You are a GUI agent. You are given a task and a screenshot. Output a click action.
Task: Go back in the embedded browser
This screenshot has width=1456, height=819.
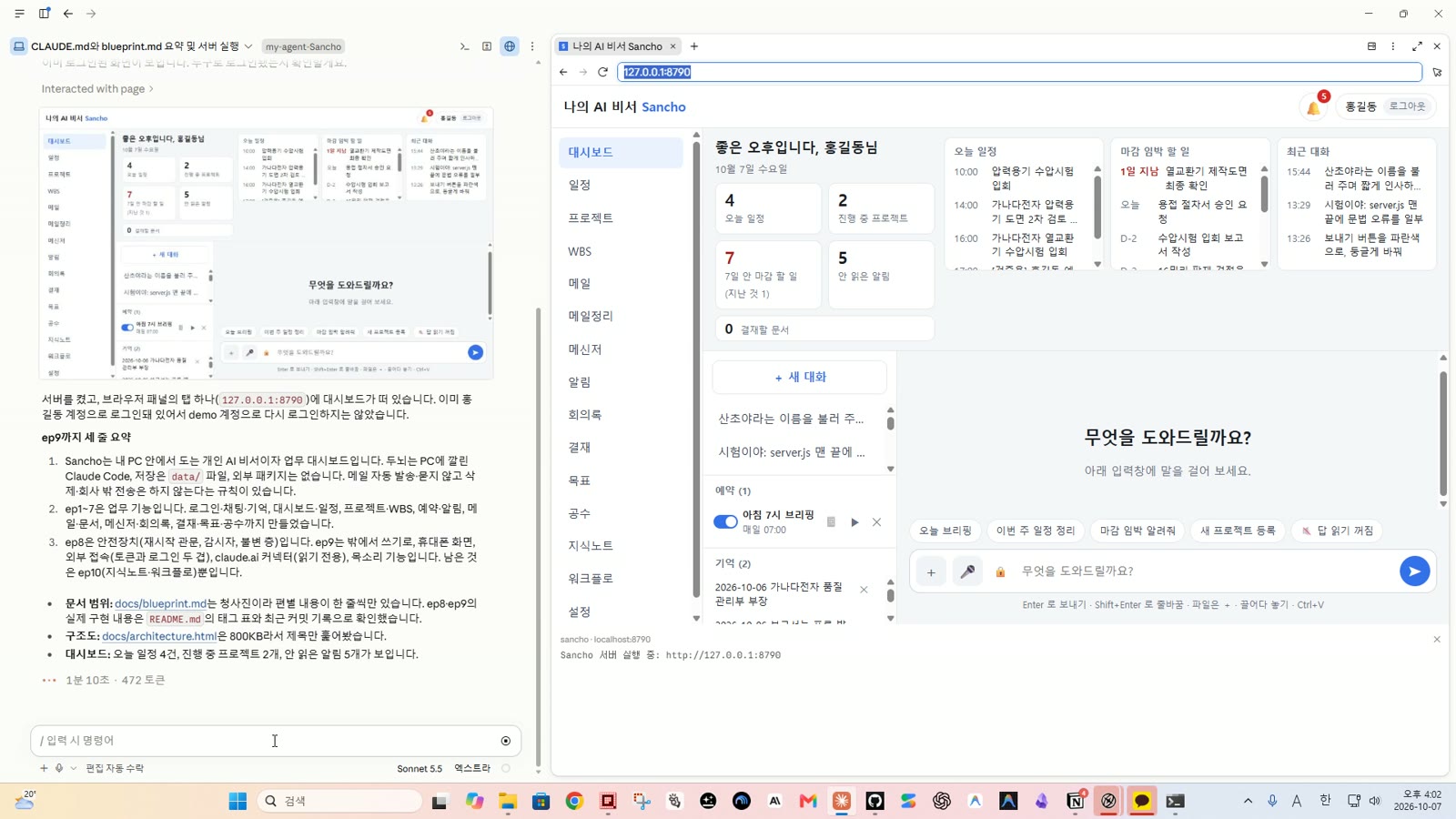pyautogui.click(x=563, y=72)
